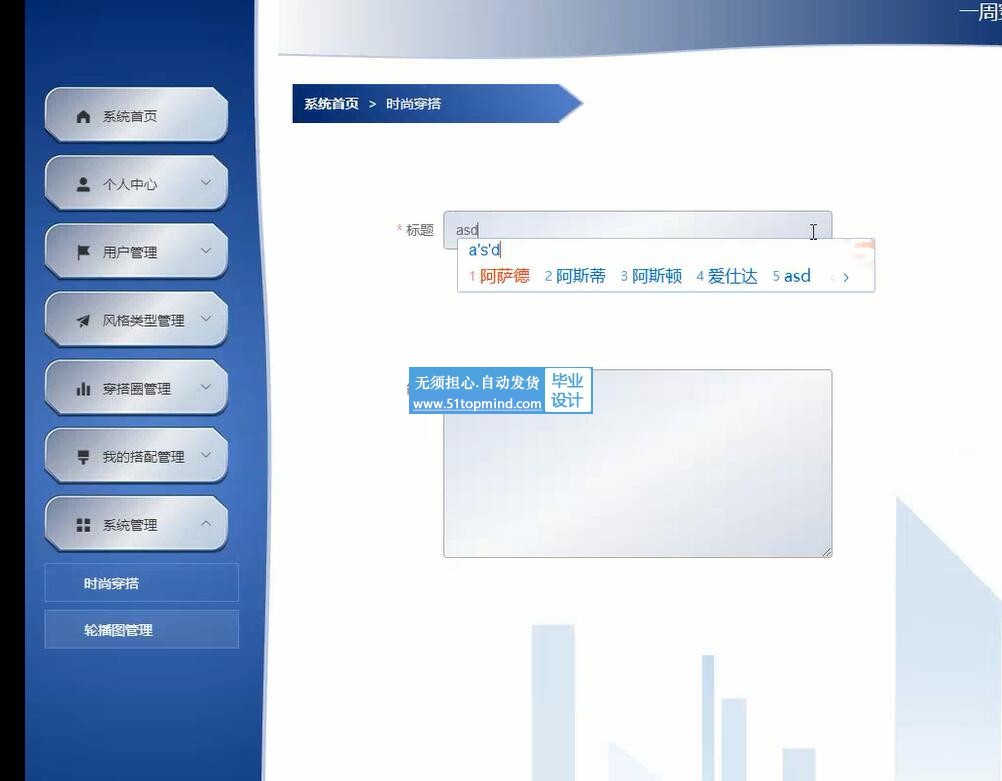
Task: Click the textarea resize grip handle
Action: tap(827, 552)
